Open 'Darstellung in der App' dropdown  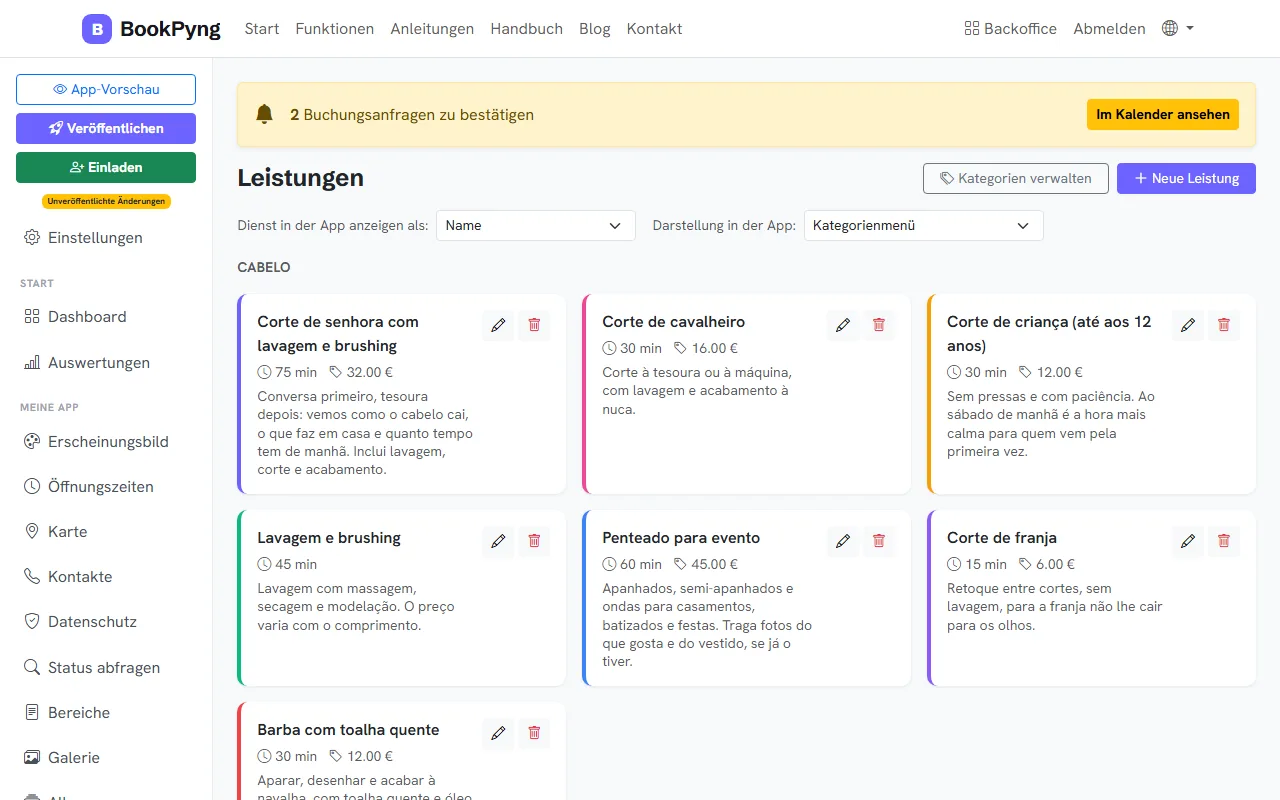point(924,226)
